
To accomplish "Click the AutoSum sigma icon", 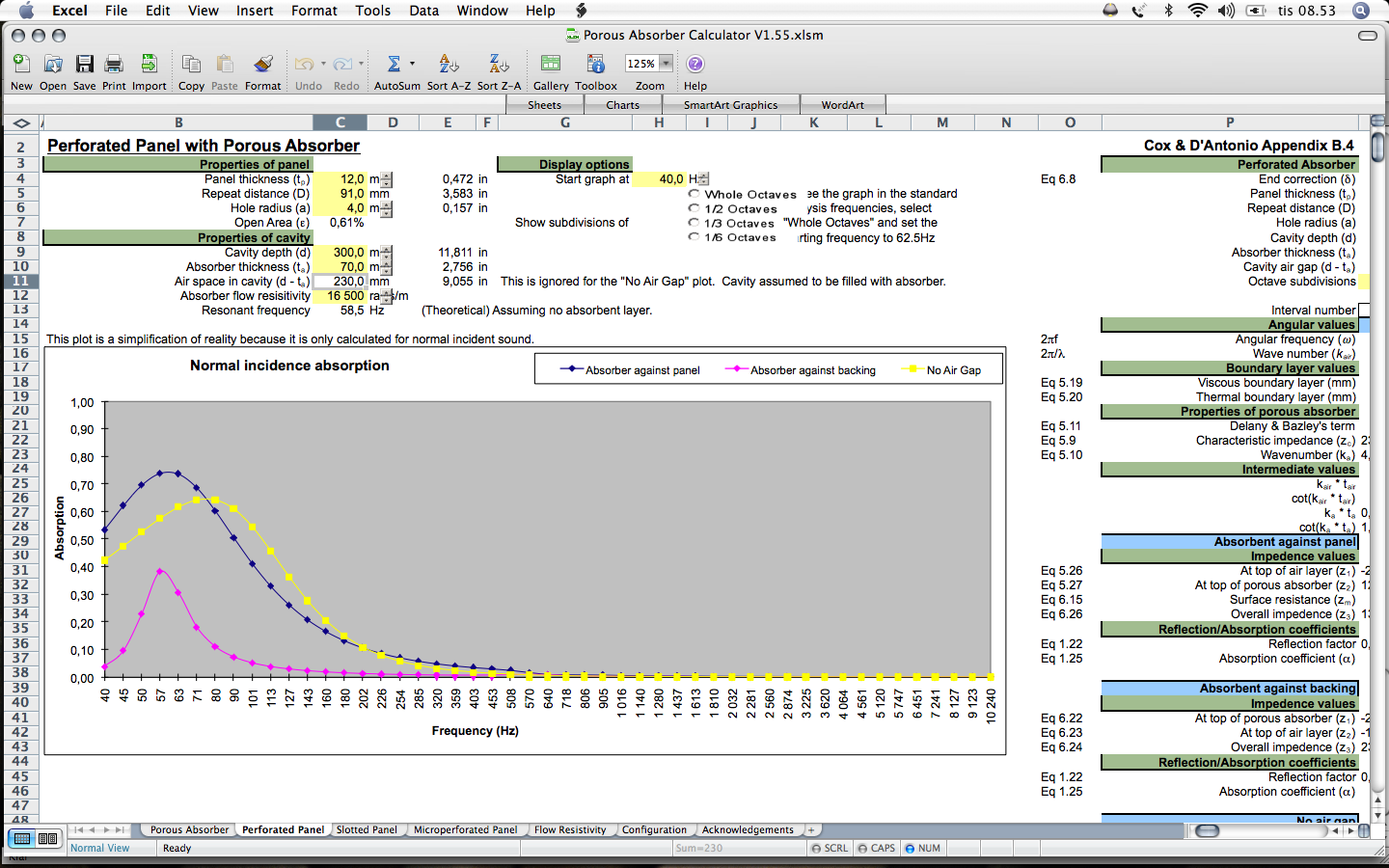I will point(394,65).
